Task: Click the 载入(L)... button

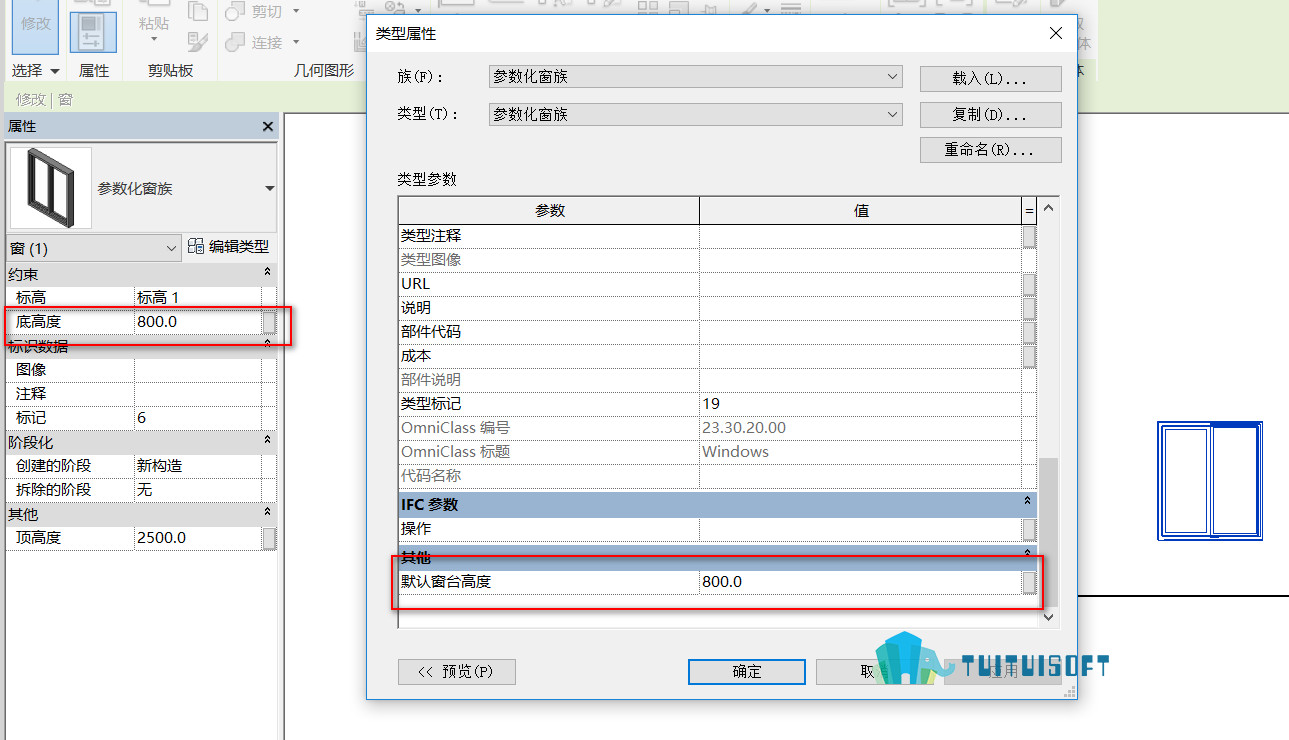Action: [x=990, y=78]
